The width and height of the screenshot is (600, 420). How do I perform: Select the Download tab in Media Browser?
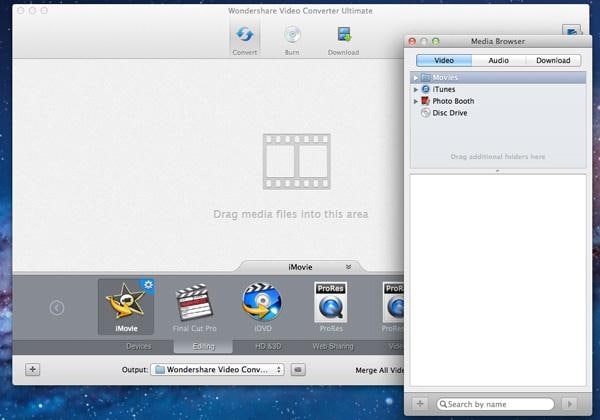point(553,60)
